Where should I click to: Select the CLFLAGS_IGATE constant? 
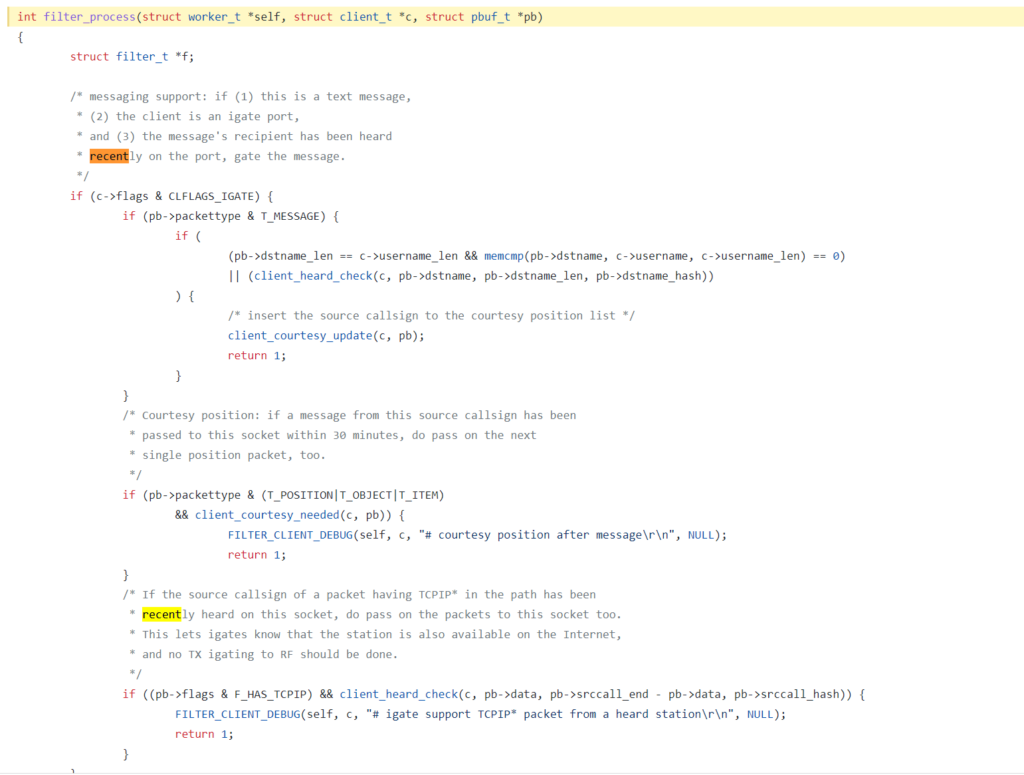click(x=211, y=196)
